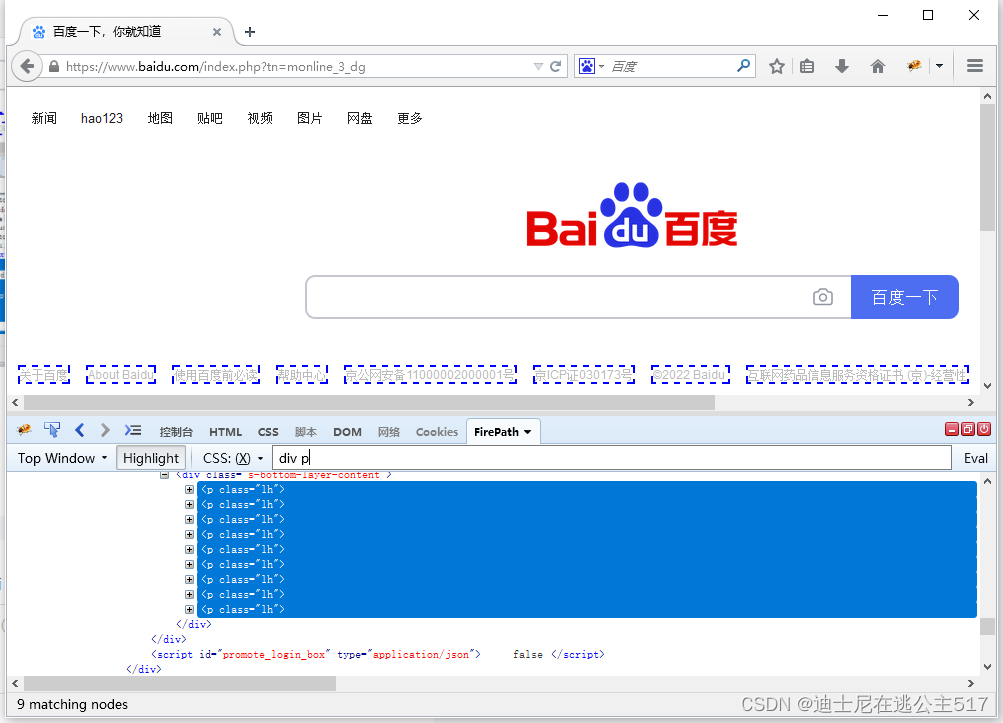Open the 更多 link

click(x=409, y=118)
